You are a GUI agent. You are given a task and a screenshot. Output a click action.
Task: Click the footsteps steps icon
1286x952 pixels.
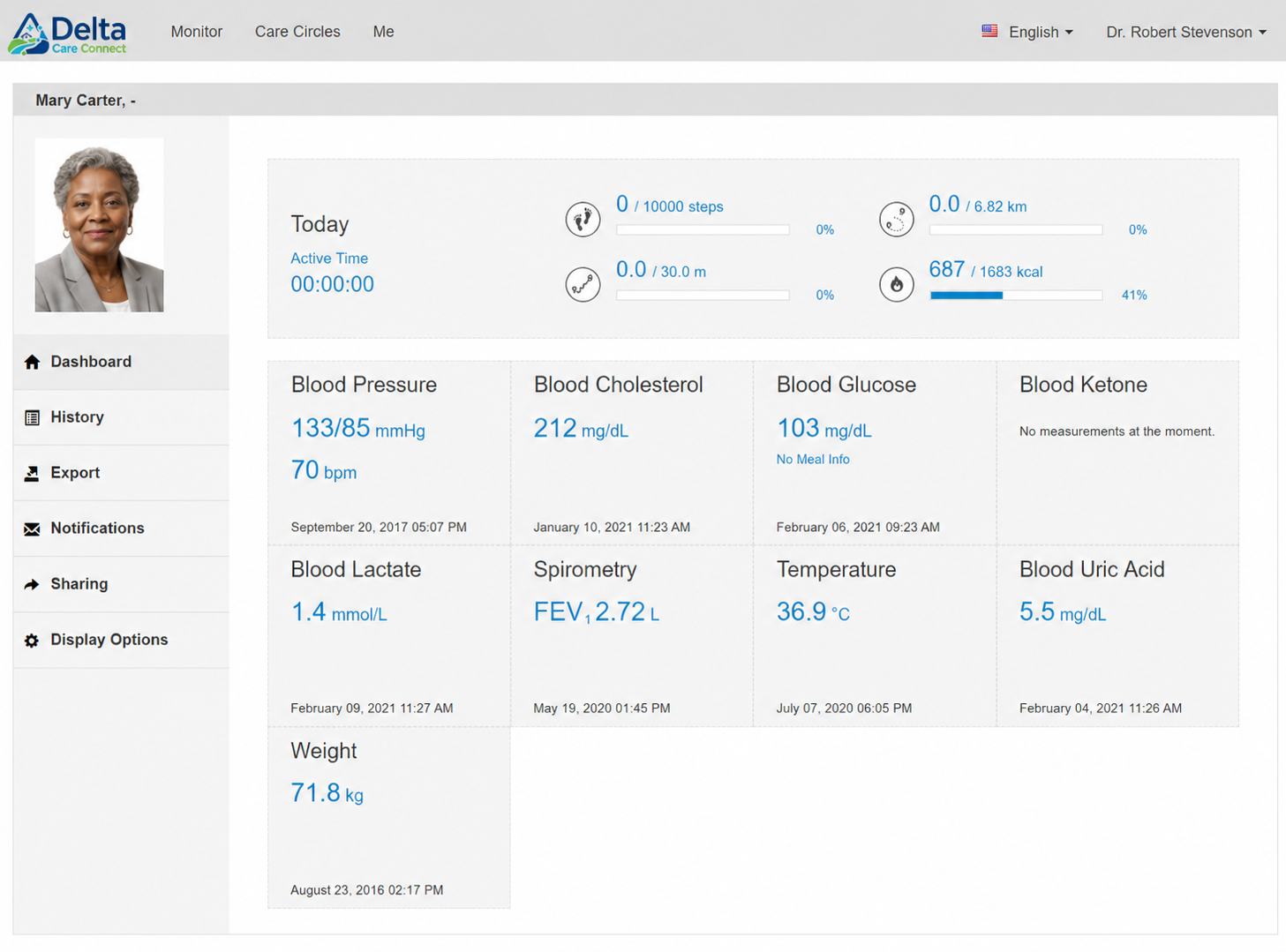583,219
